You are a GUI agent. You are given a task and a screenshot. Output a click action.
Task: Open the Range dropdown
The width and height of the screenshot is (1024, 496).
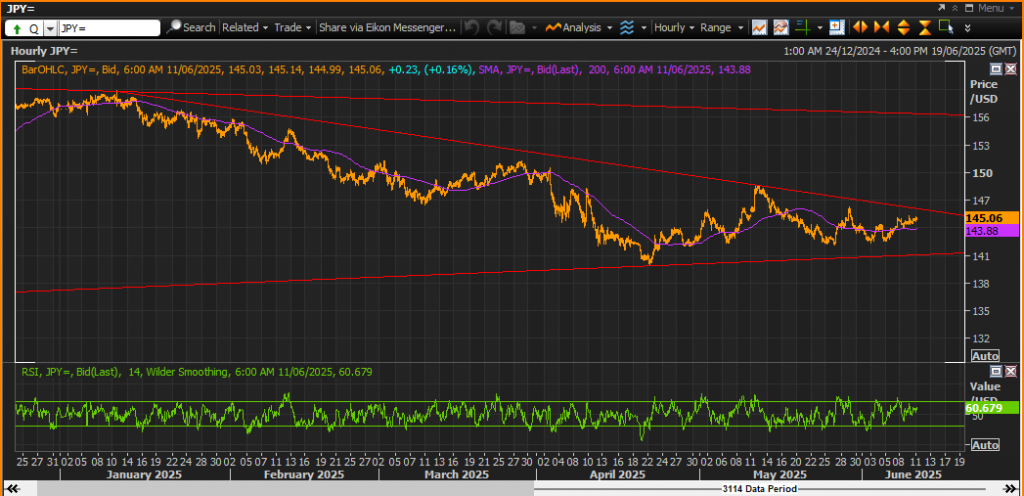(722, 27)
